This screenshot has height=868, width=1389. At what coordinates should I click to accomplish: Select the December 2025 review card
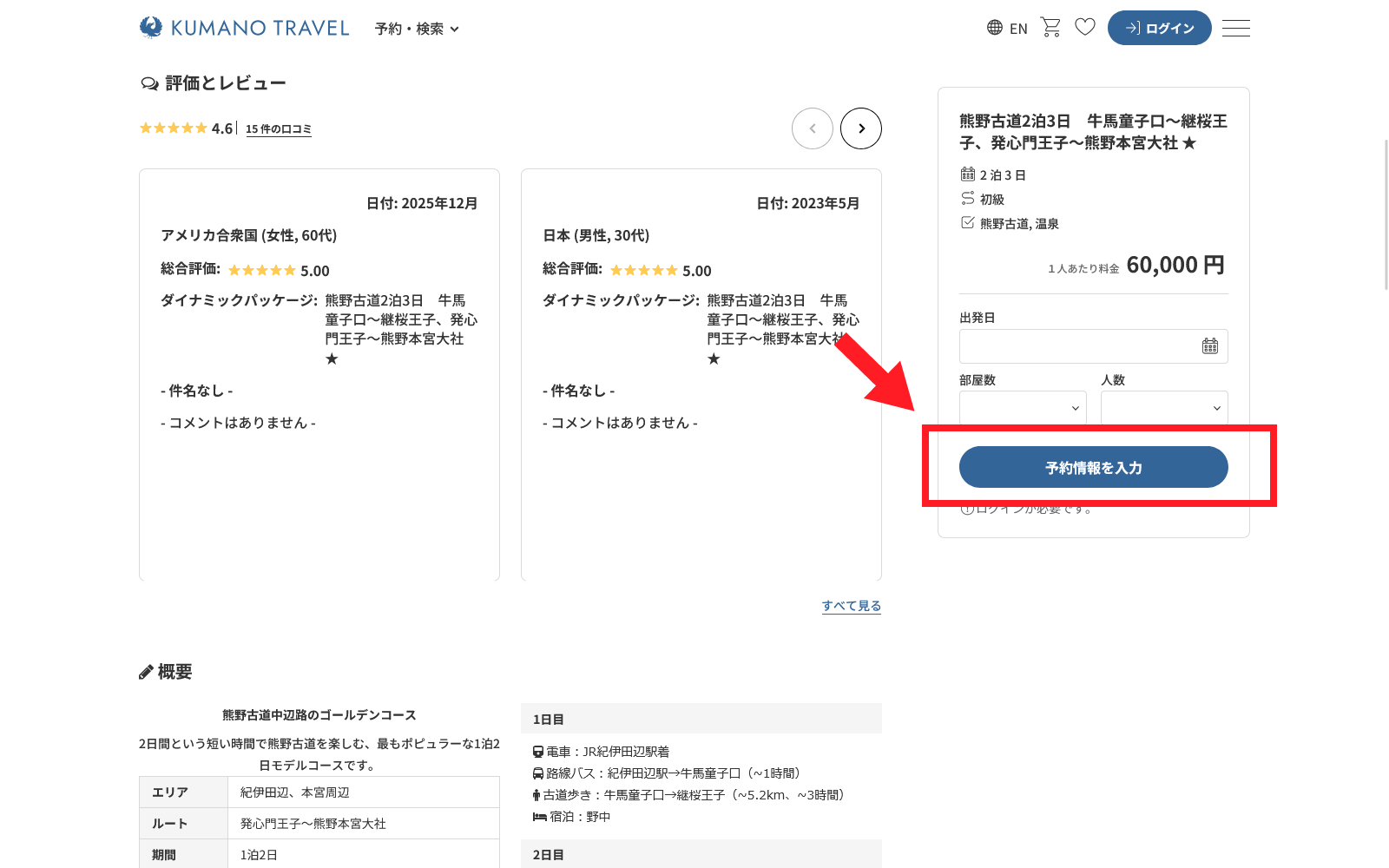(319, 373)
